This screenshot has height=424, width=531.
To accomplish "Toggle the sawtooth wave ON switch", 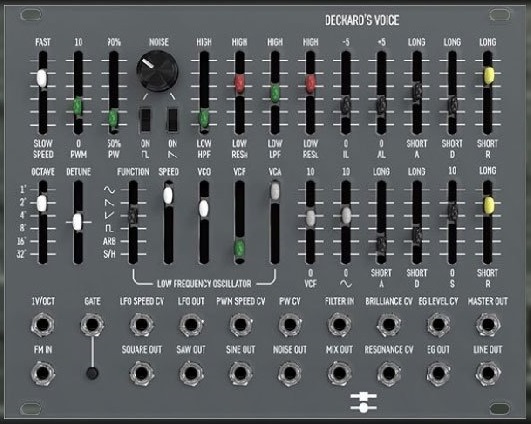I will 172,120.
